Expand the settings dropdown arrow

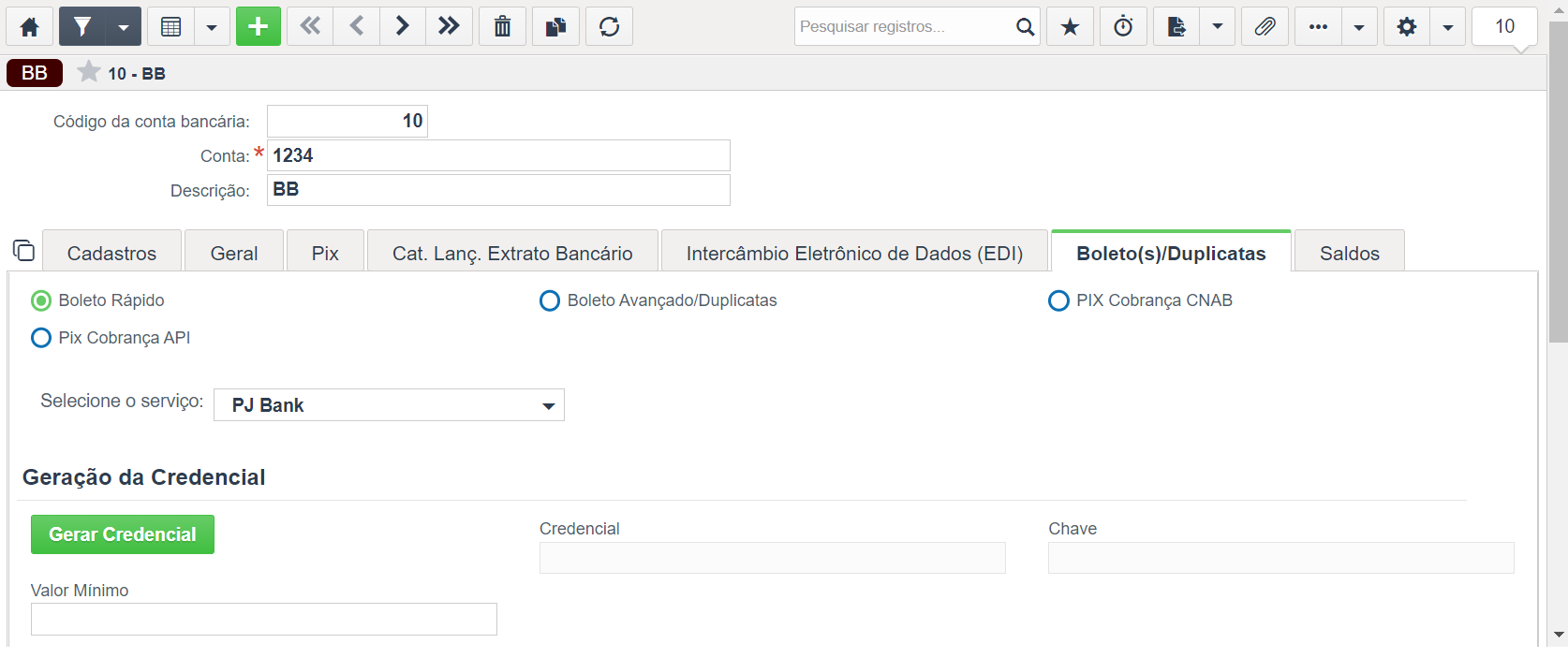point(1448,26)
